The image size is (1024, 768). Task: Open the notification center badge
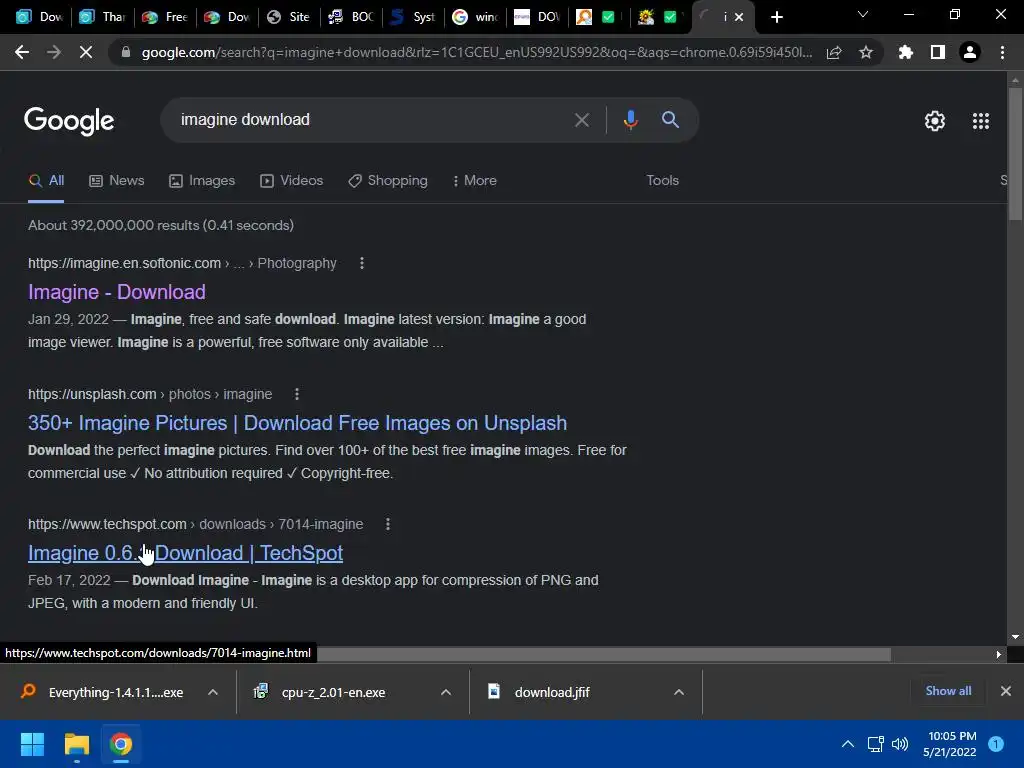click(996, 744)
